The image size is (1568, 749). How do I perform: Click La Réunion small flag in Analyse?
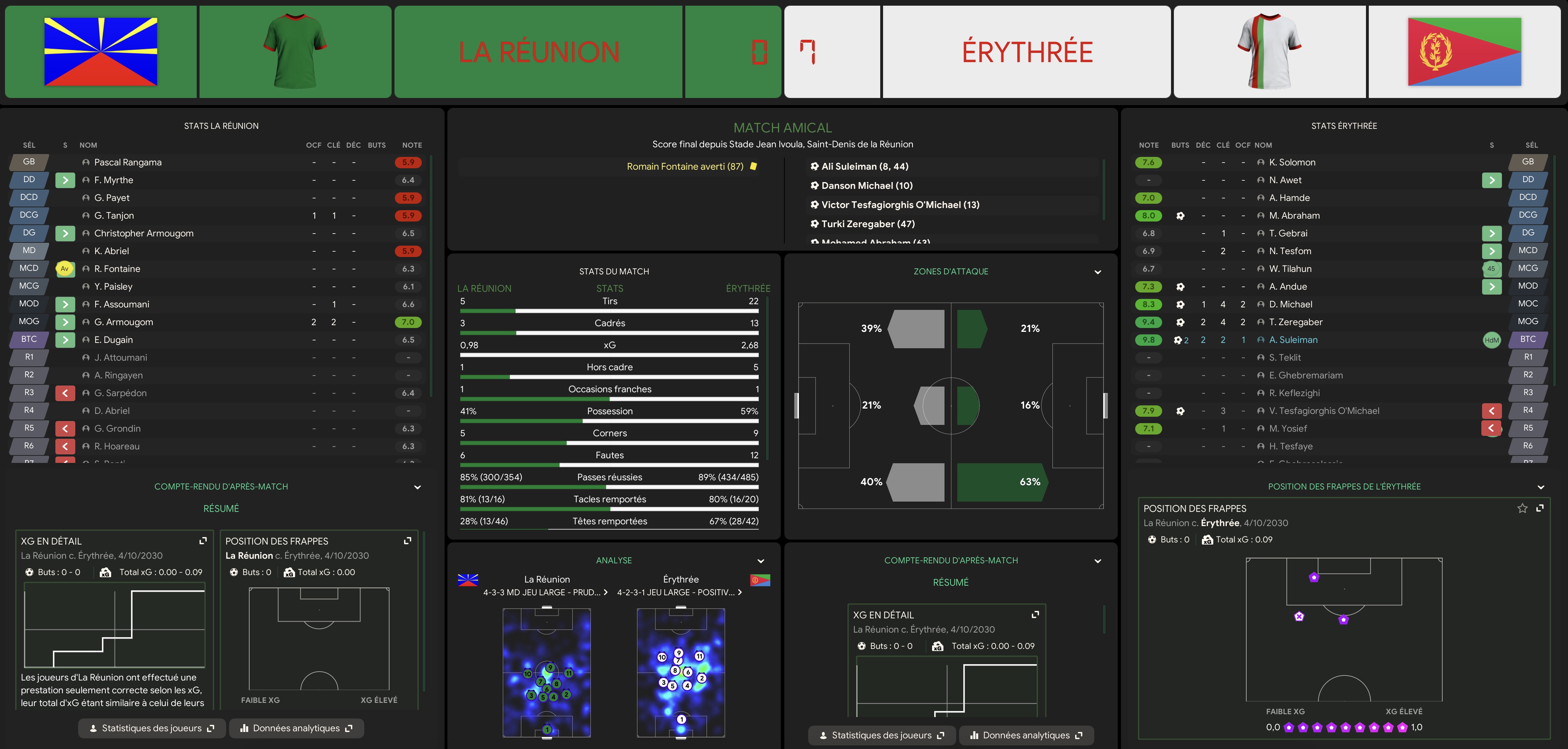(468, 580)
